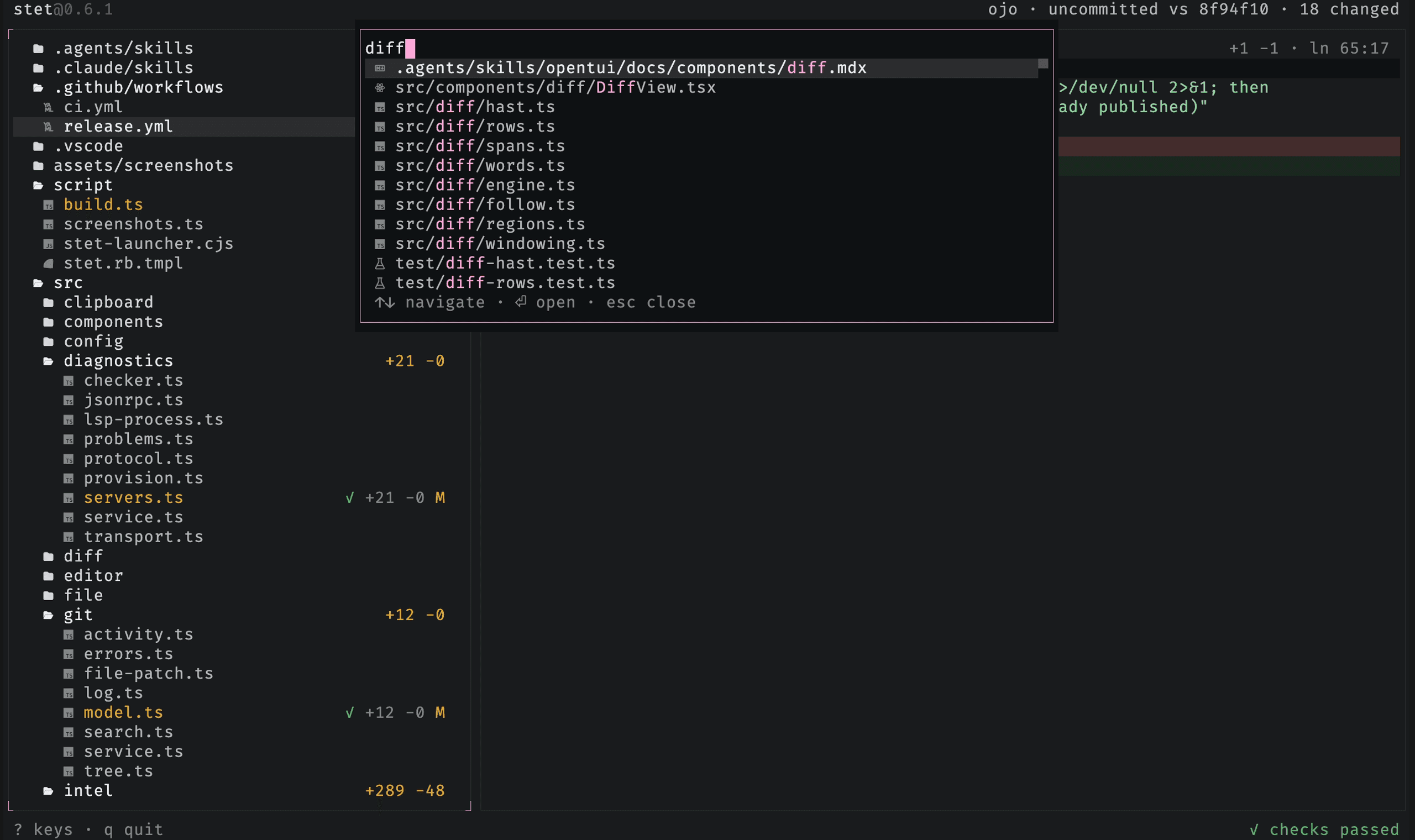The width and height of the screenshot is (1415, 840).
Task: Click TypeScript icon next to build.ts
Action: pos(49,206)
